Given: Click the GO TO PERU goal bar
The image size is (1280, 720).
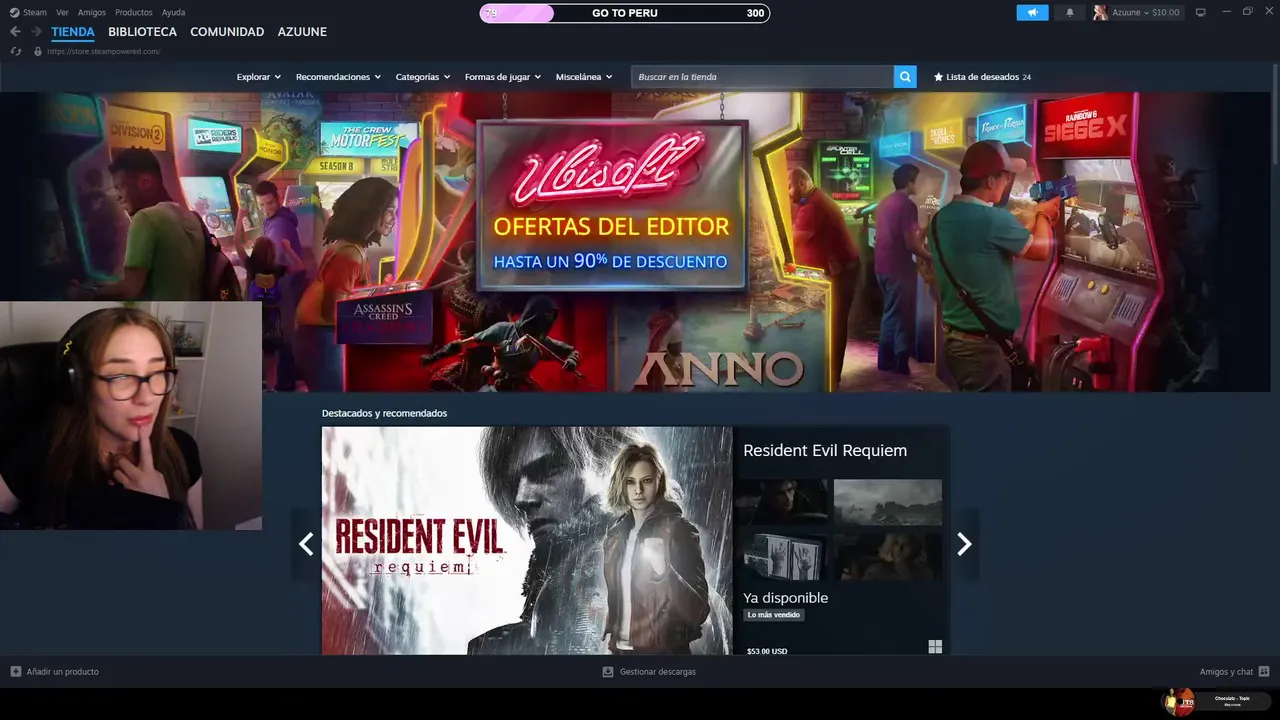Looking at the screenshot, I should [x=625, y=13].
